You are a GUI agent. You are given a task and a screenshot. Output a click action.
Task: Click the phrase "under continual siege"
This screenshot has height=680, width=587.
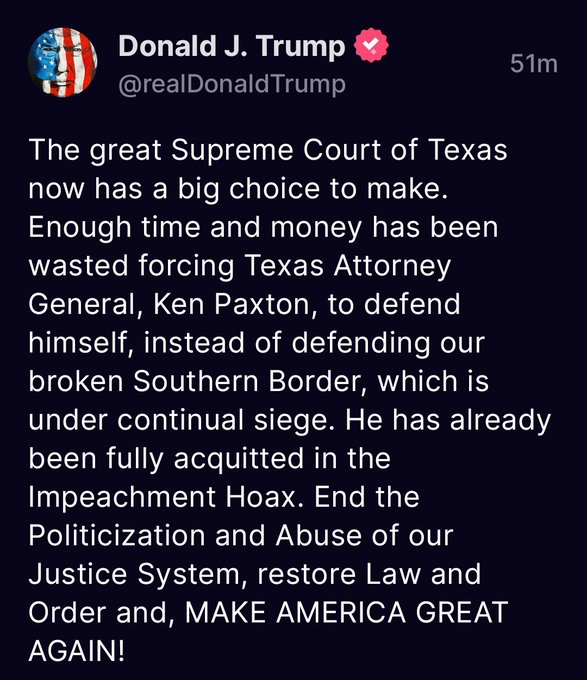point(182,421)
